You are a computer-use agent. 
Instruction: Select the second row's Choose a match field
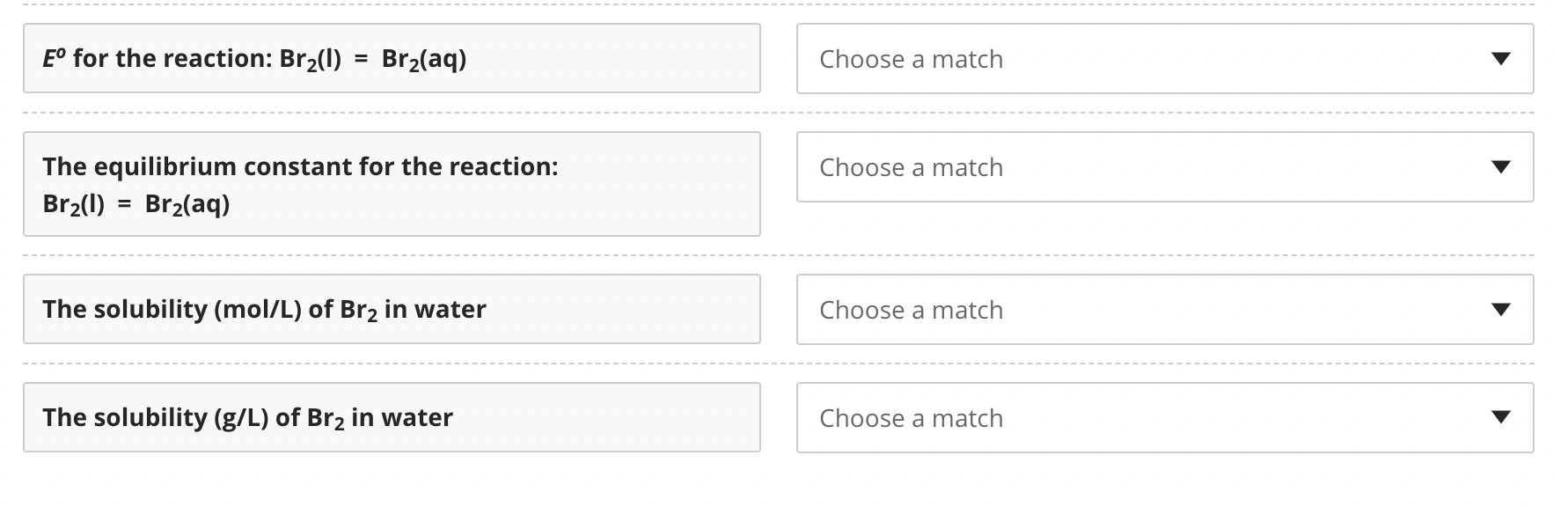[x=910, y=166]
